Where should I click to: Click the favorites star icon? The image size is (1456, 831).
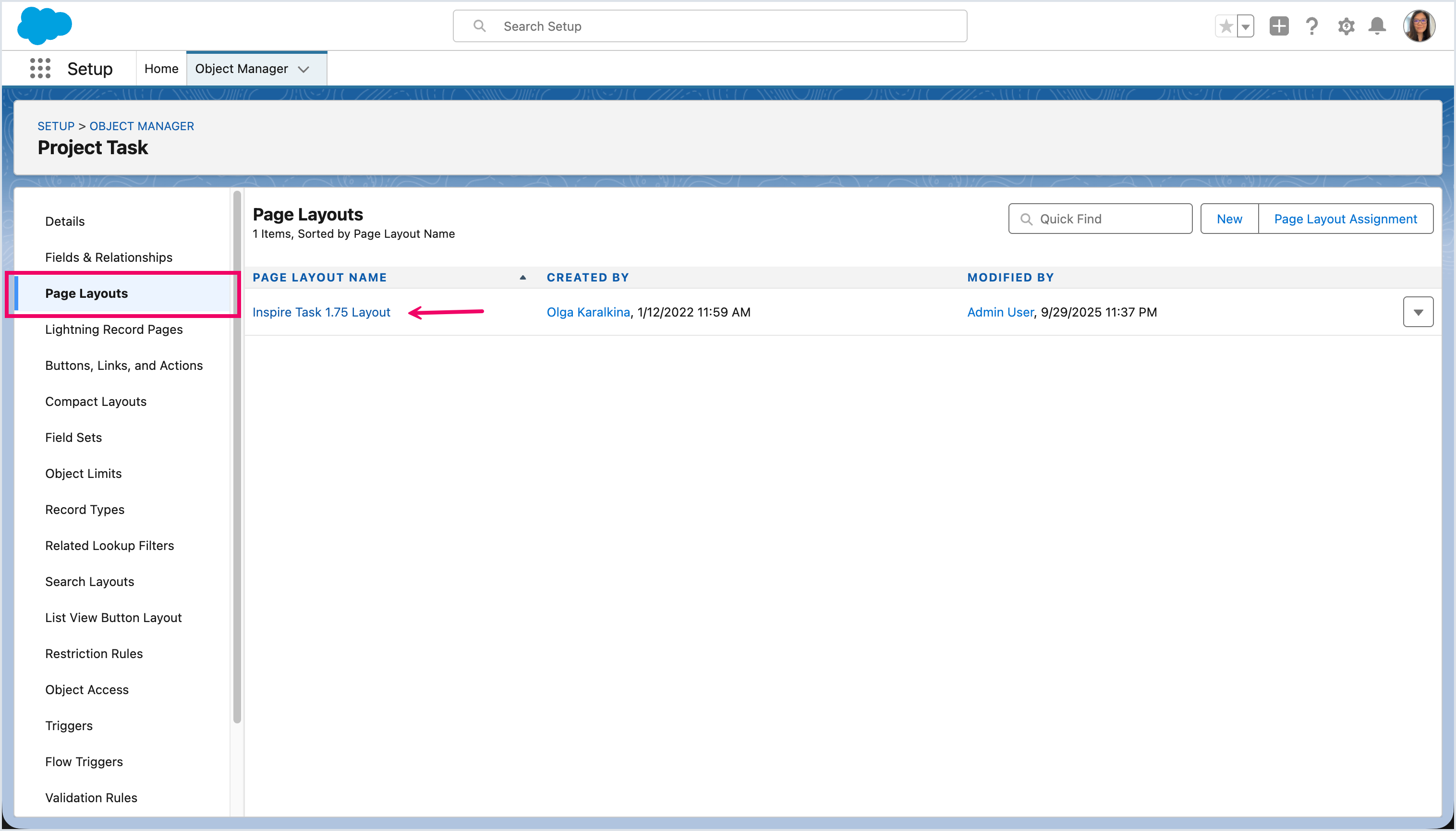tap(1225, 26)
